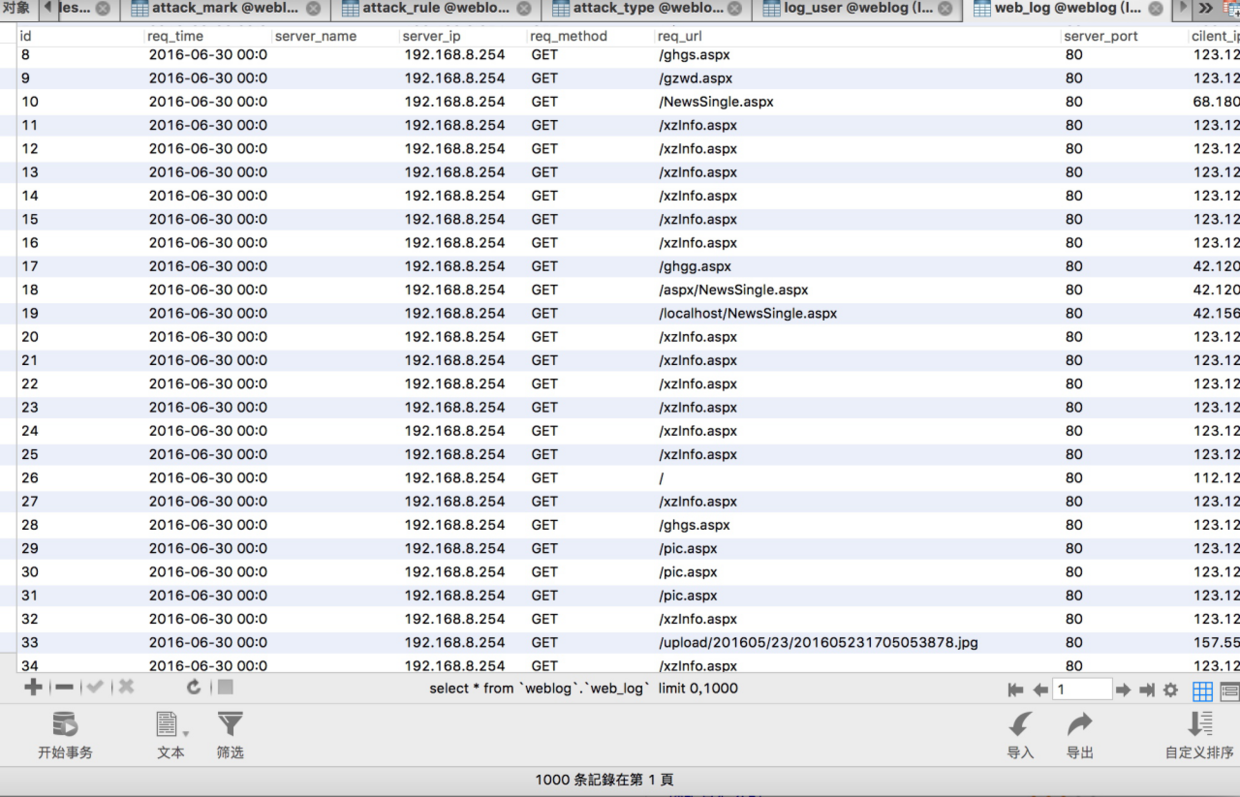Click the page number input field
This screenshot has height=797, width=1240.
pyautogui.click(x=1082, y=689)
